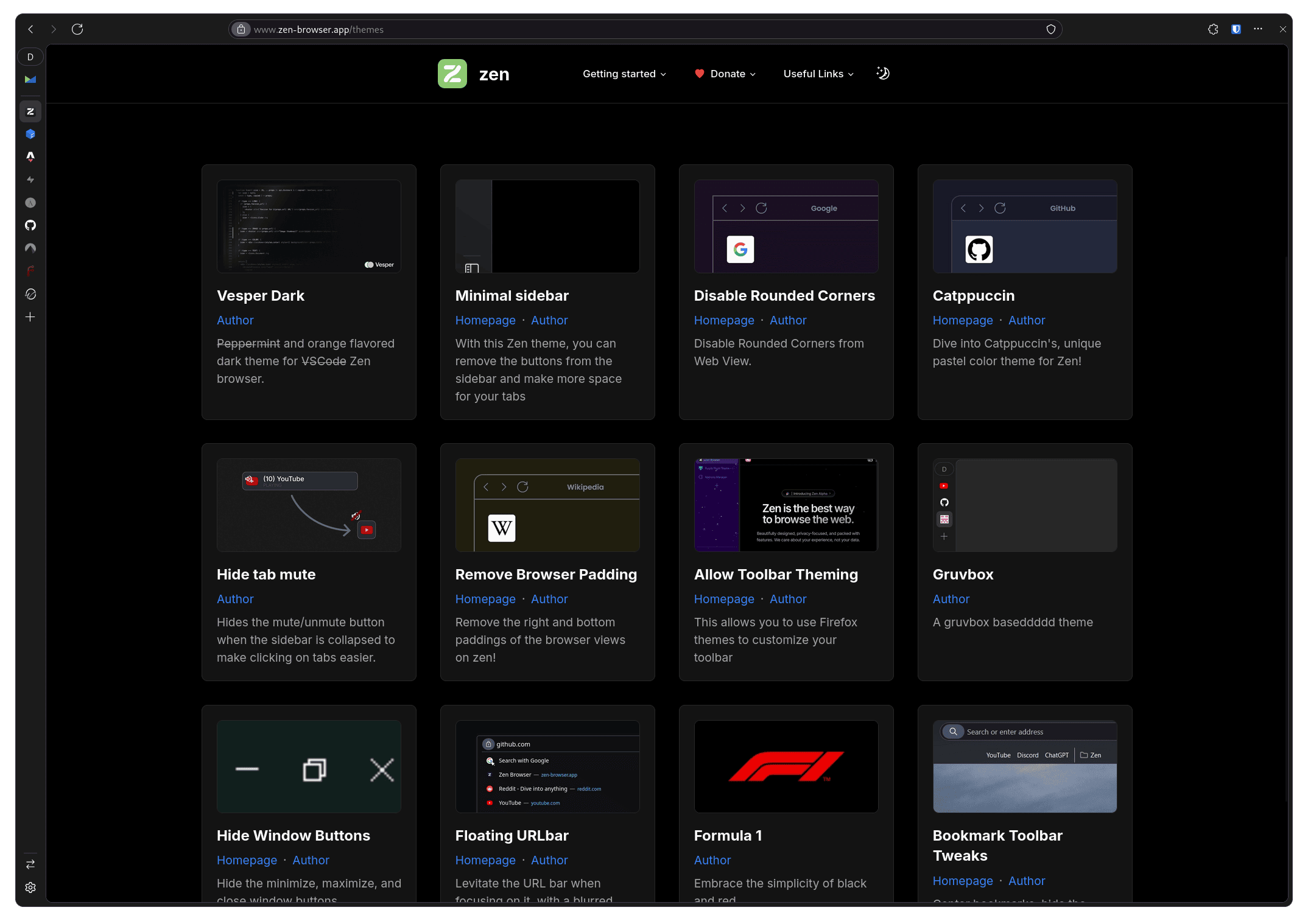Expand the Useful Links menu

(818, 74)
